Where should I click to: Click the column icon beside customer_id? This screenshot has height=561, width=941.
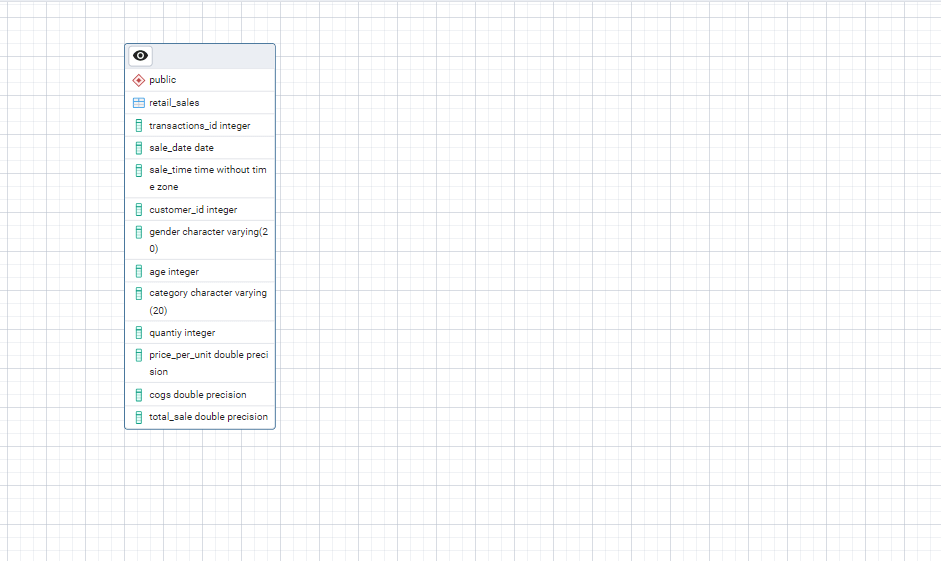tap(139, 209)
